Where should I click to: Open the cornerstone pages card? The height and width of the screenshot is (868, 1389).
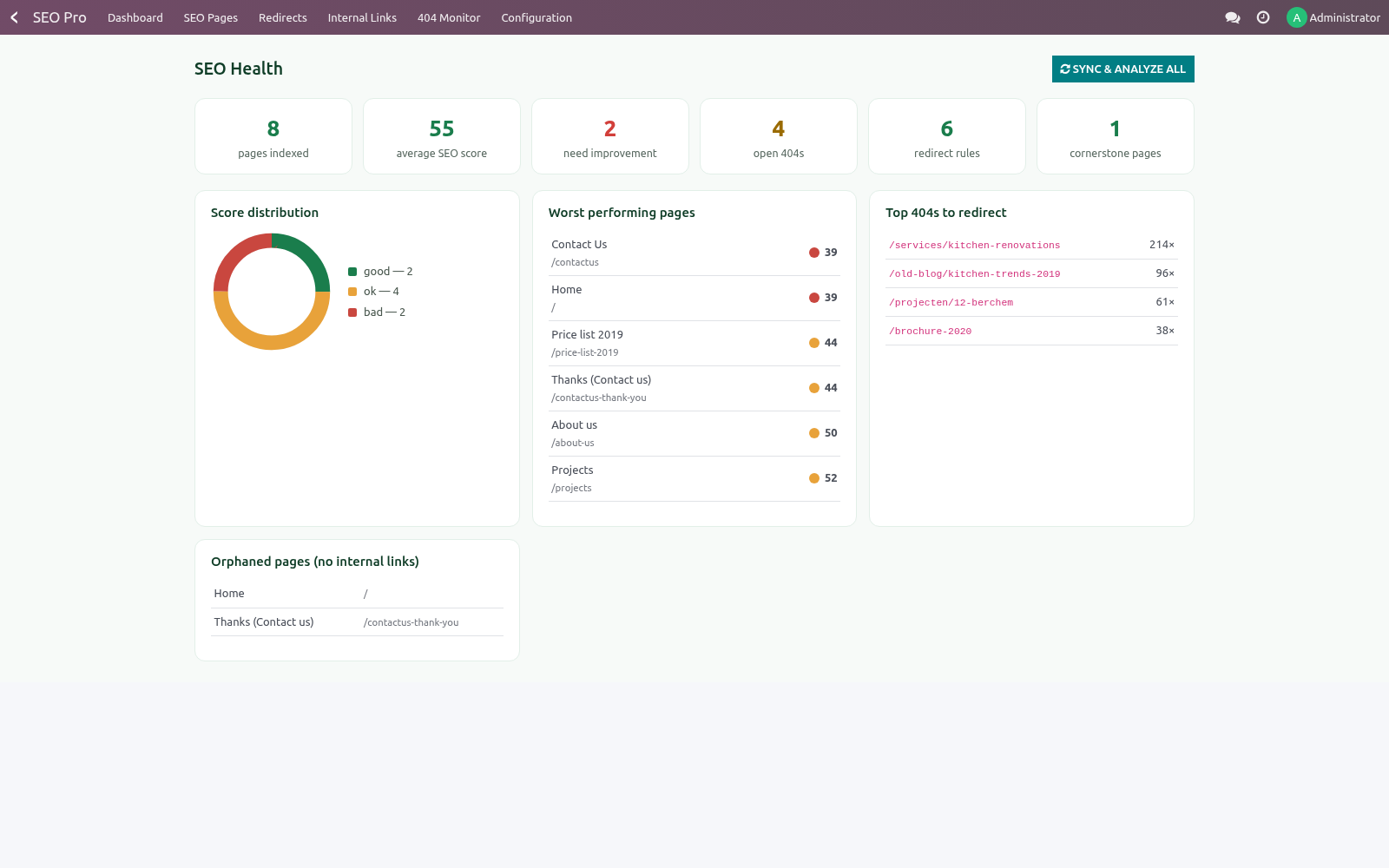(1116, 136)
